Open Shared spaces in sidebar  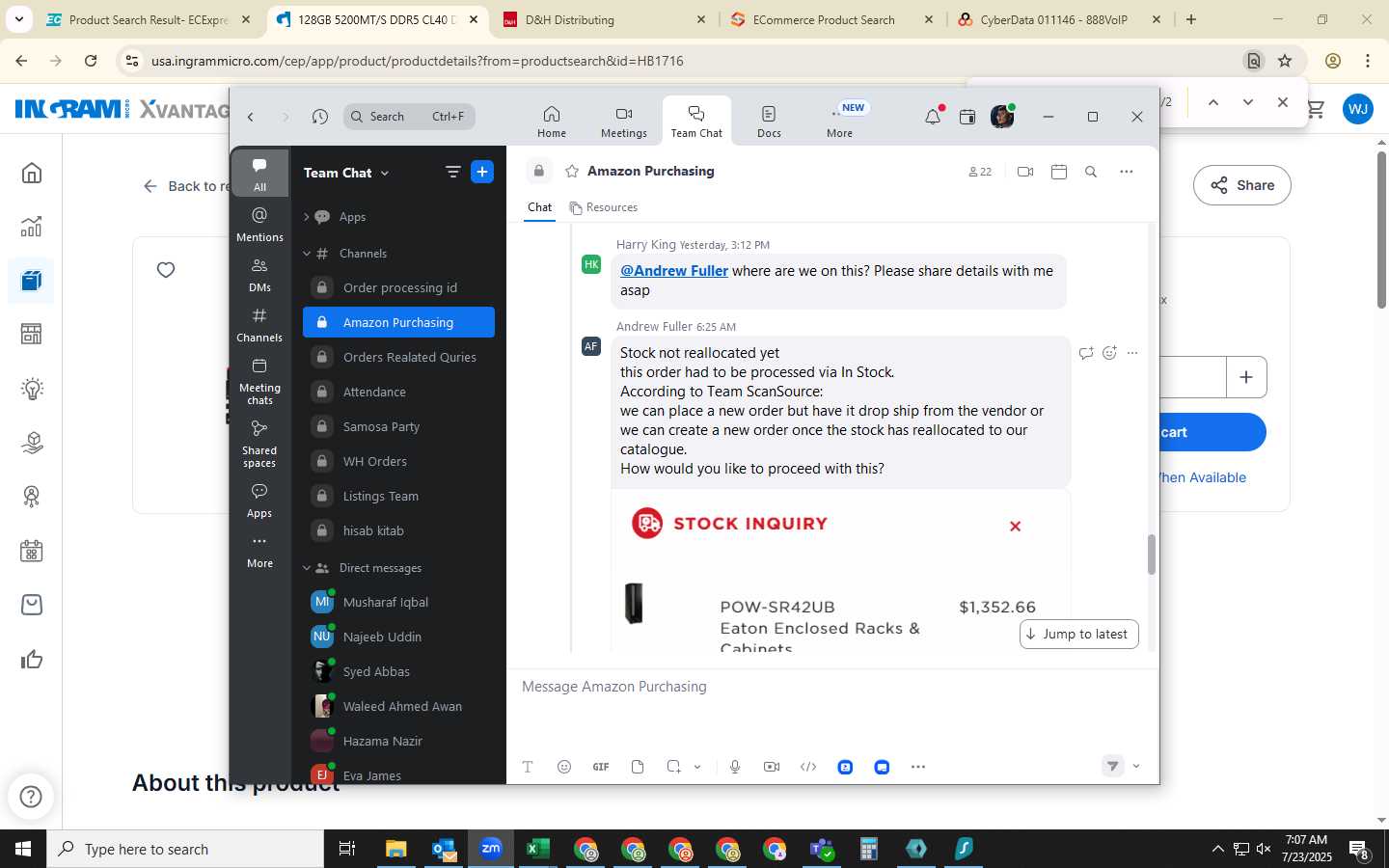(259, 443)
